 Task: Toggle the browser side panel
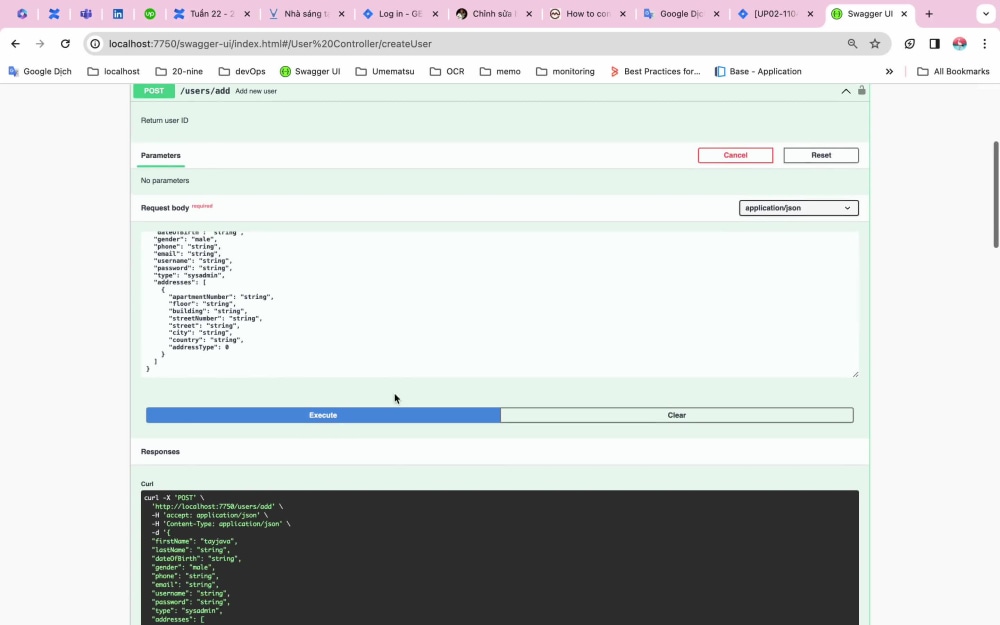934,43
